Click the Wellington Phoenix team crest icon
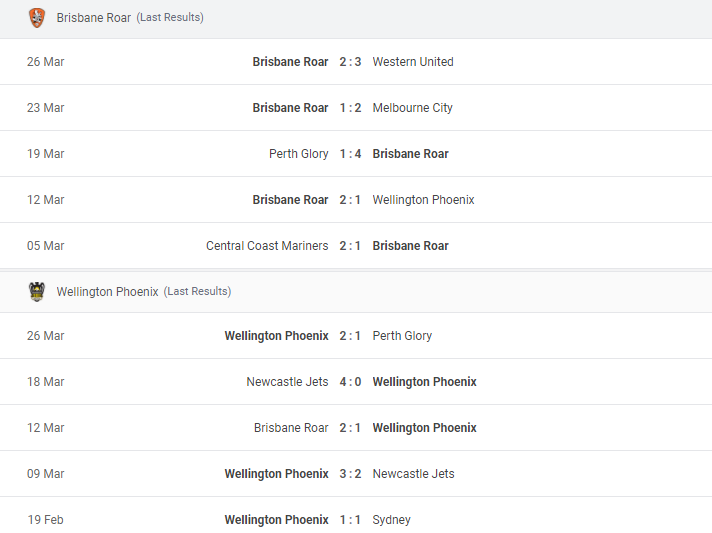The height and width of the screenshot is (533, 712). (x=37, y=291)
